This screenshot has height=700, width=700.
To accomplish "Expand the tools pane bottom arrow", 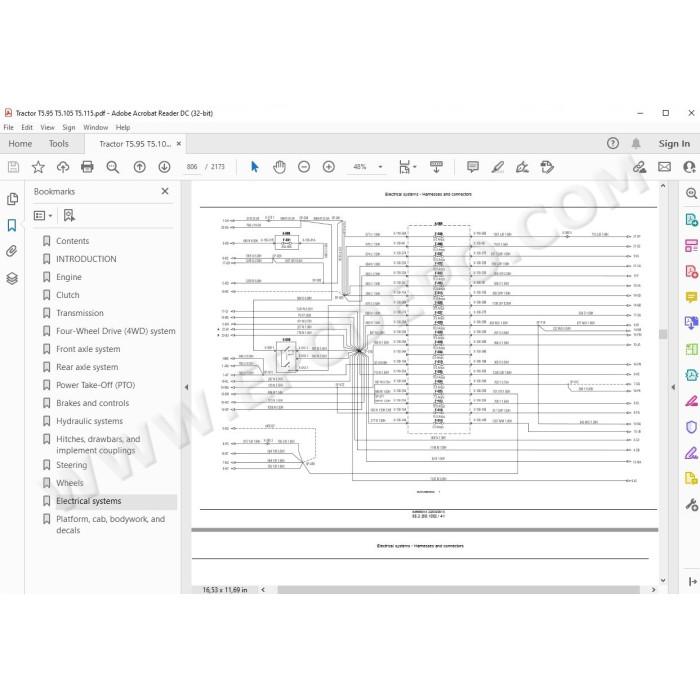I will 692,581.
